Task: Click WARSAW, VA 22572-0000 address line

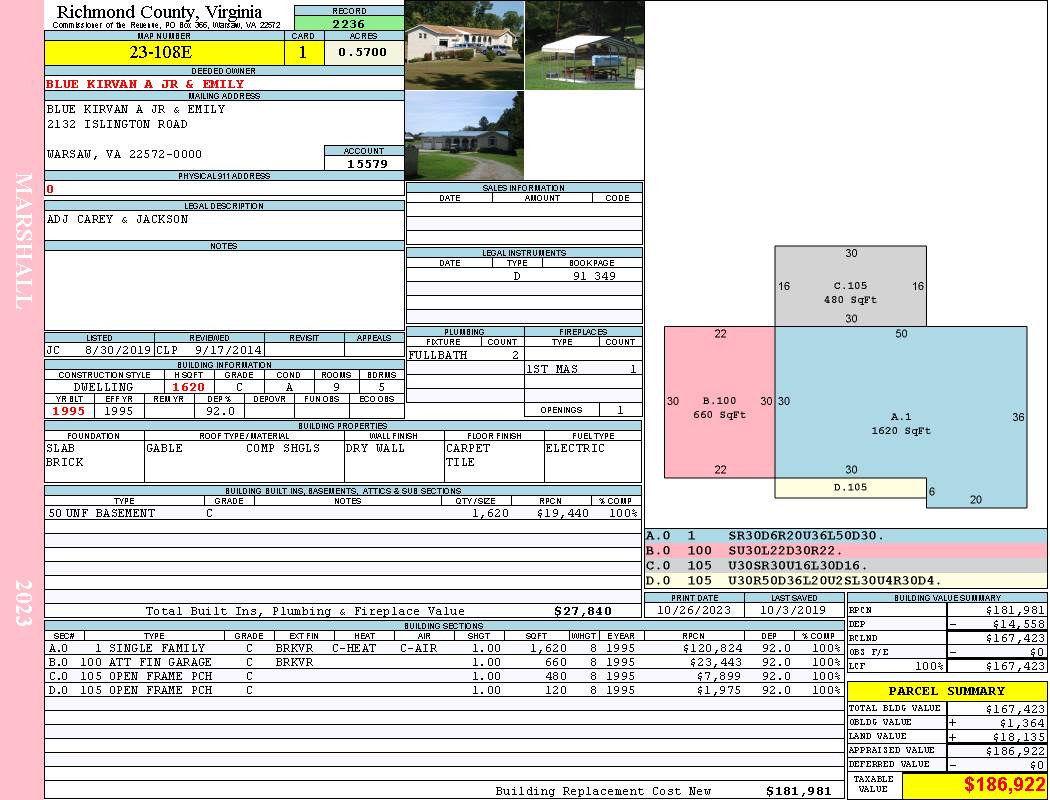Action: point(124,155)
